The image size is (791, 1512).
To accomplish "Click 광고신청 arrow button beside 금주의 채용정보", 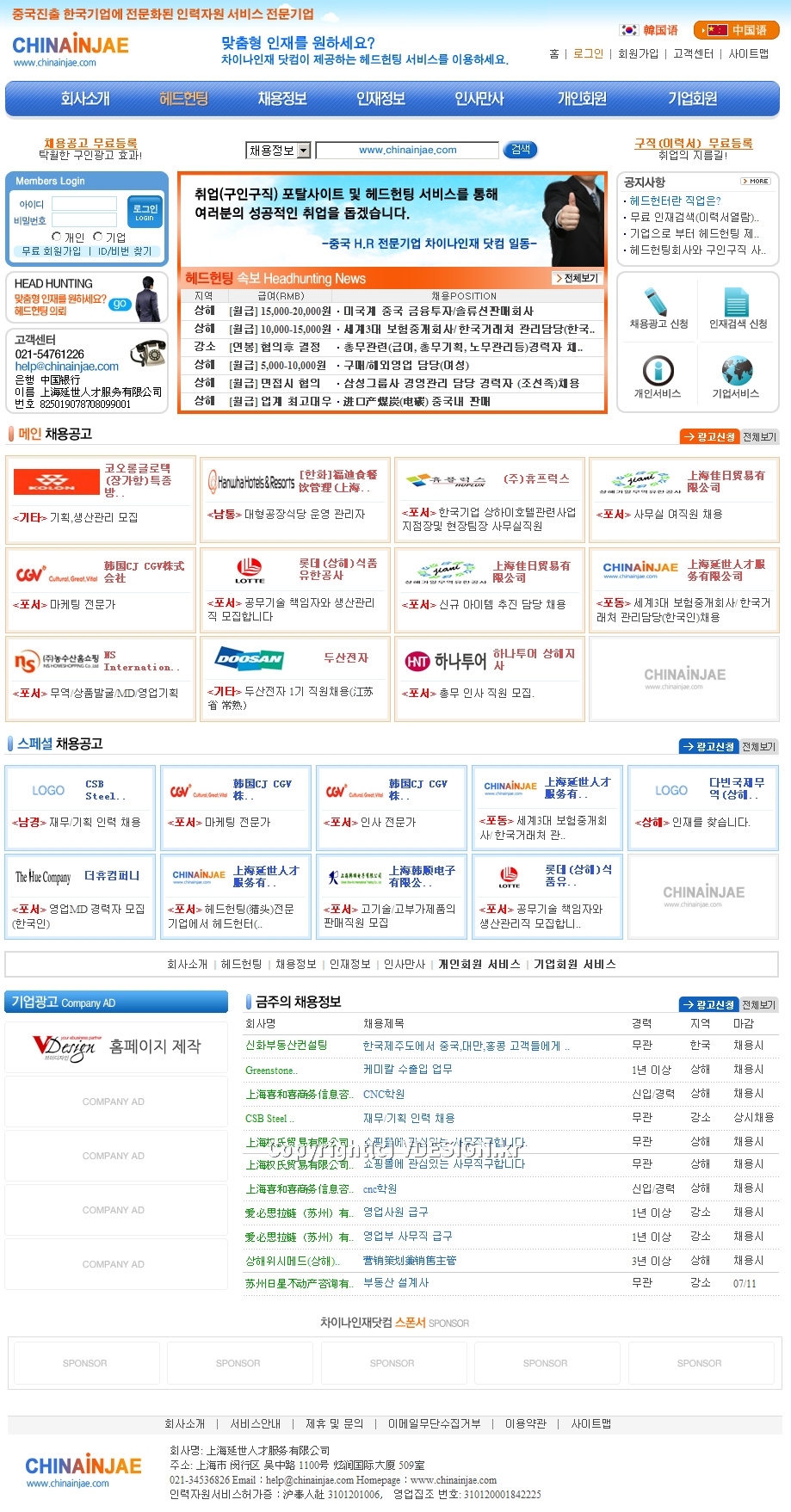I will [x=709, y=1005].
